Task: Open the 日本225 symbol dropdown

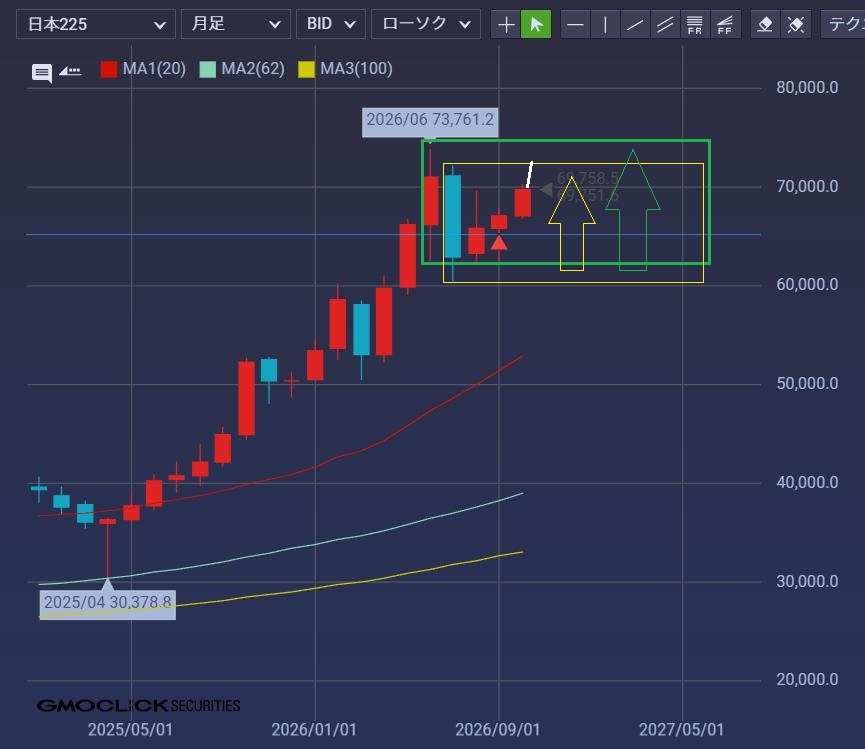Action: [x=96, y=24]
